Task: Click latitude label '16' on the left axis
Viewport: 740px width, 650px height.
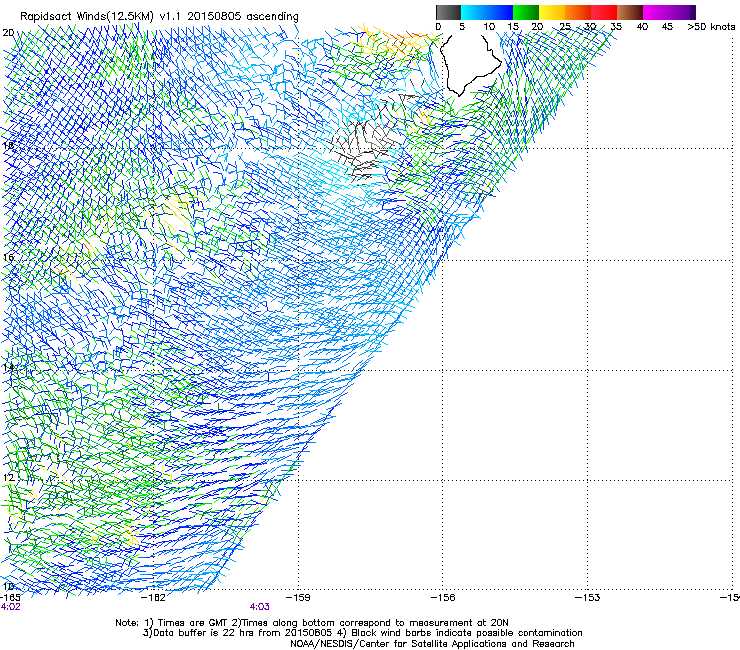Action: (8, 257)
